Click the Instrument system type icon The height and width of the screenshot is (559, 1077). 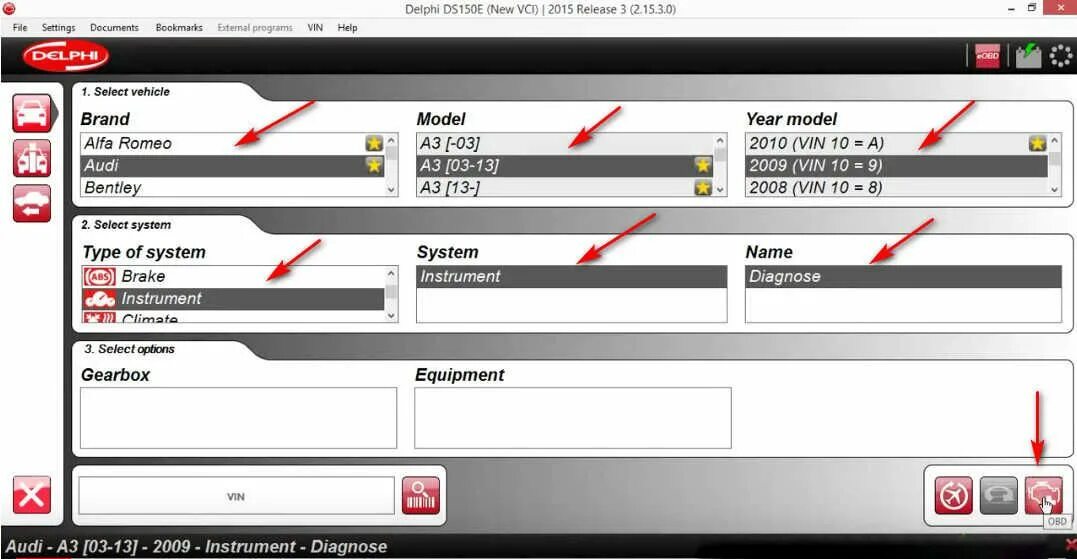(x=100, y=299)
